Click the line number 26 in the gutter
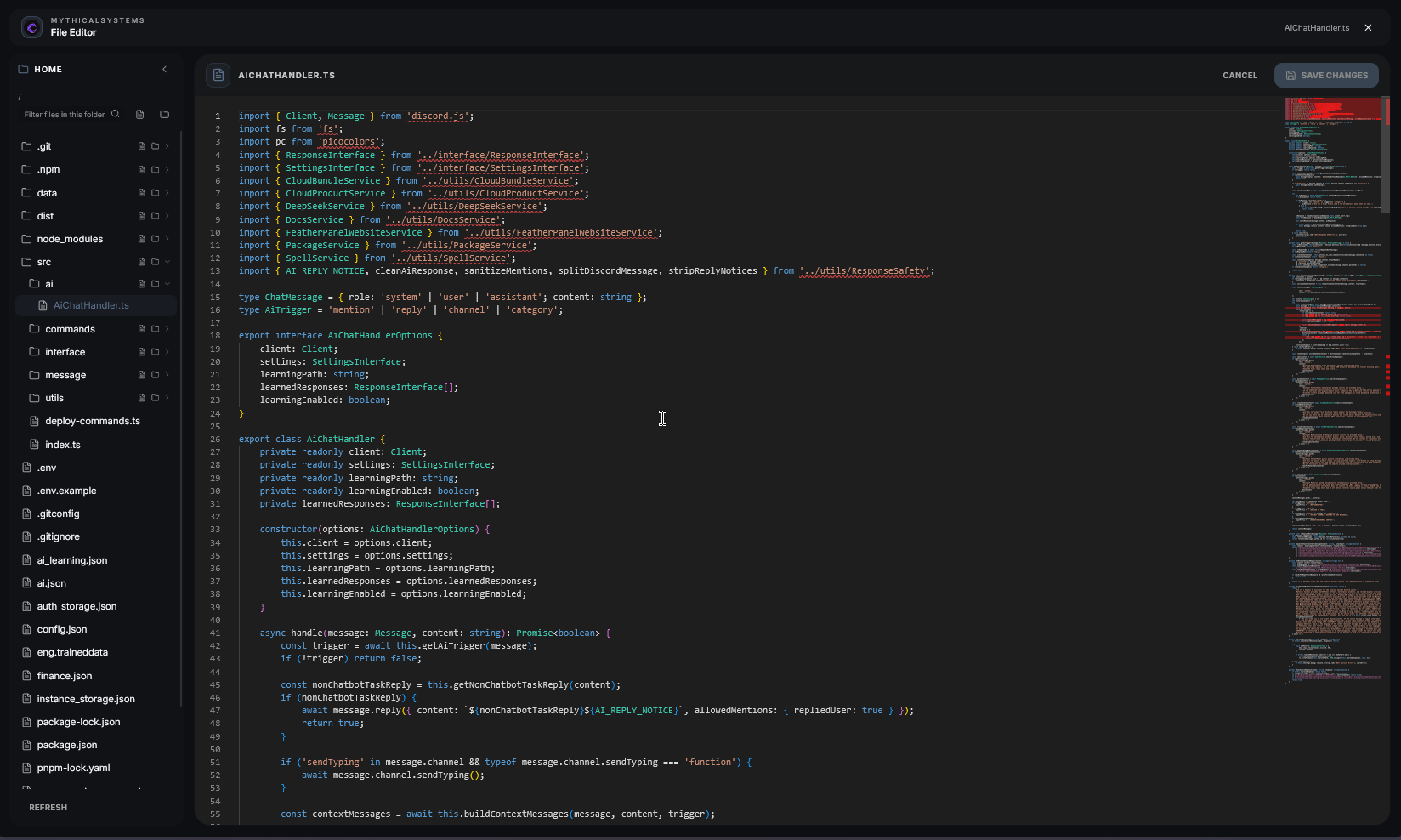Image resolution: width=1401 pixels, height=840 pixels. click(x=215, y=440)
